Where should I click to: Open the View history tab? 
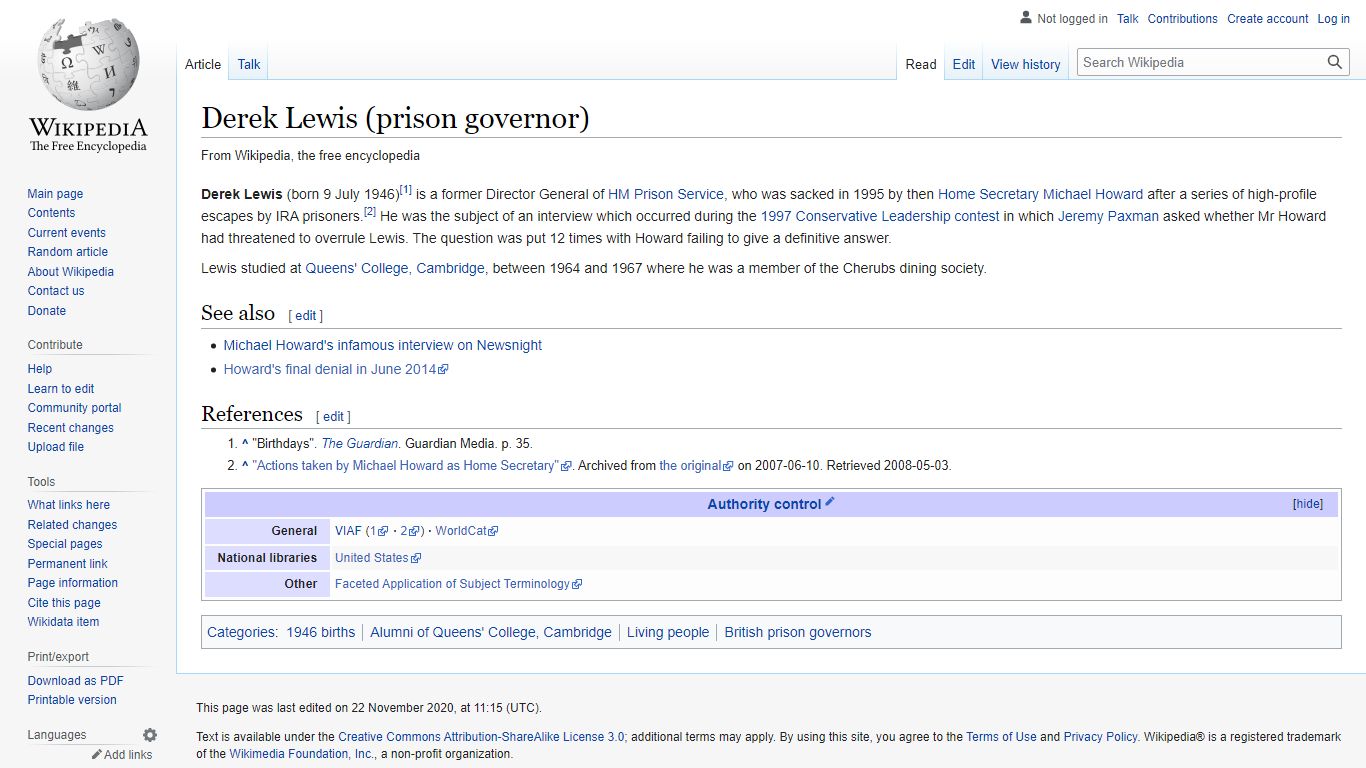(1026, 64)
